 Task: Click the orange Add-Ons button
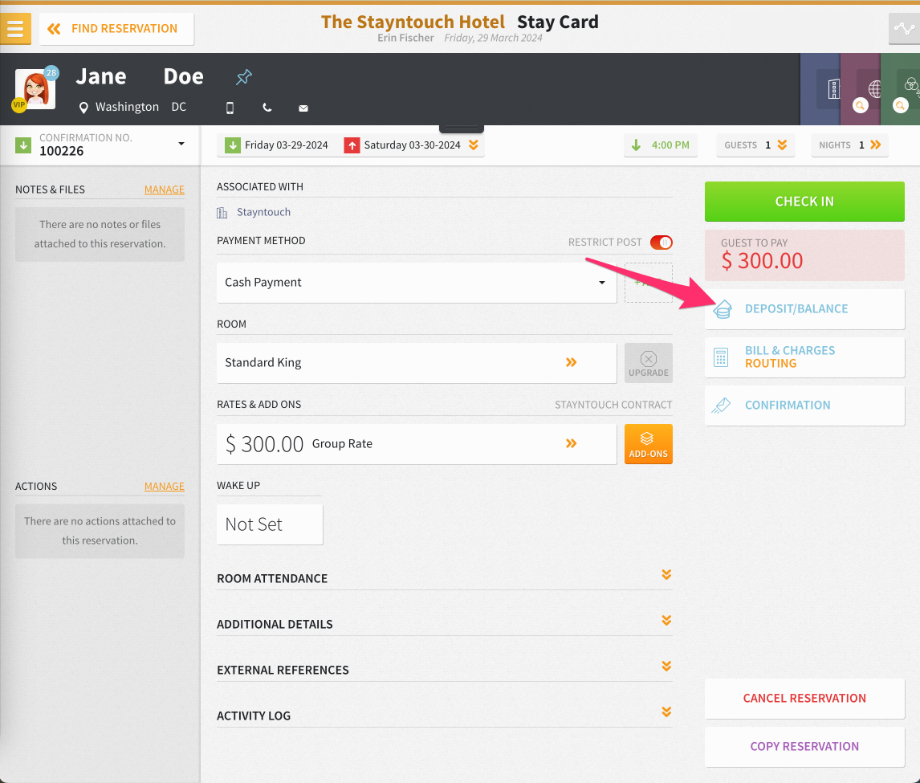pos(648,444)
